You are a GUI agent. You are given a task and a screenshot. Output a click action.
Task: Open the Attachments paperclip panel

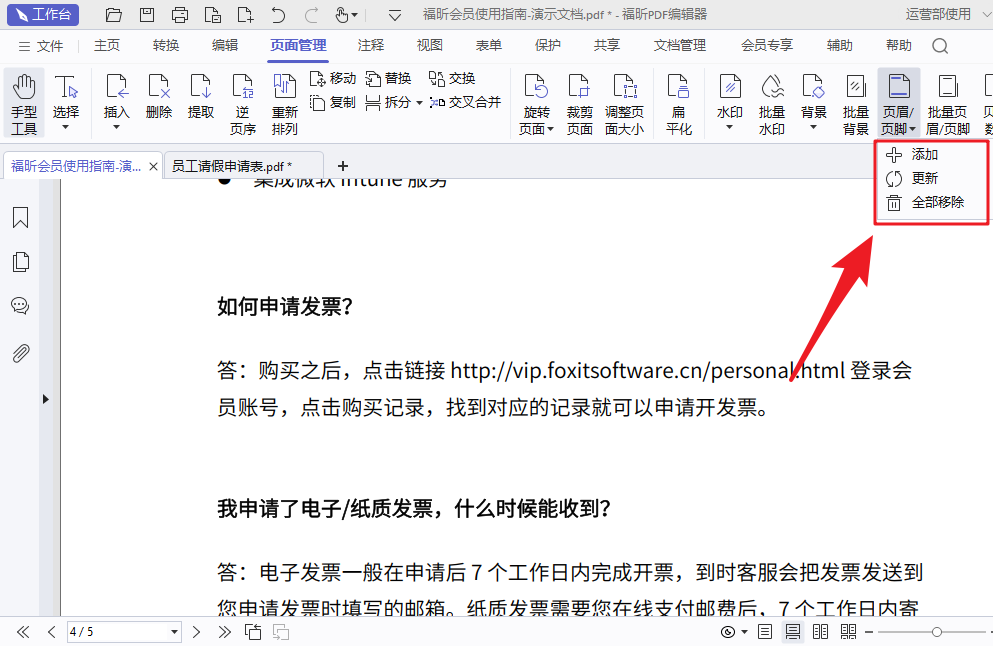pyautogui.click(x=20, y=353)
